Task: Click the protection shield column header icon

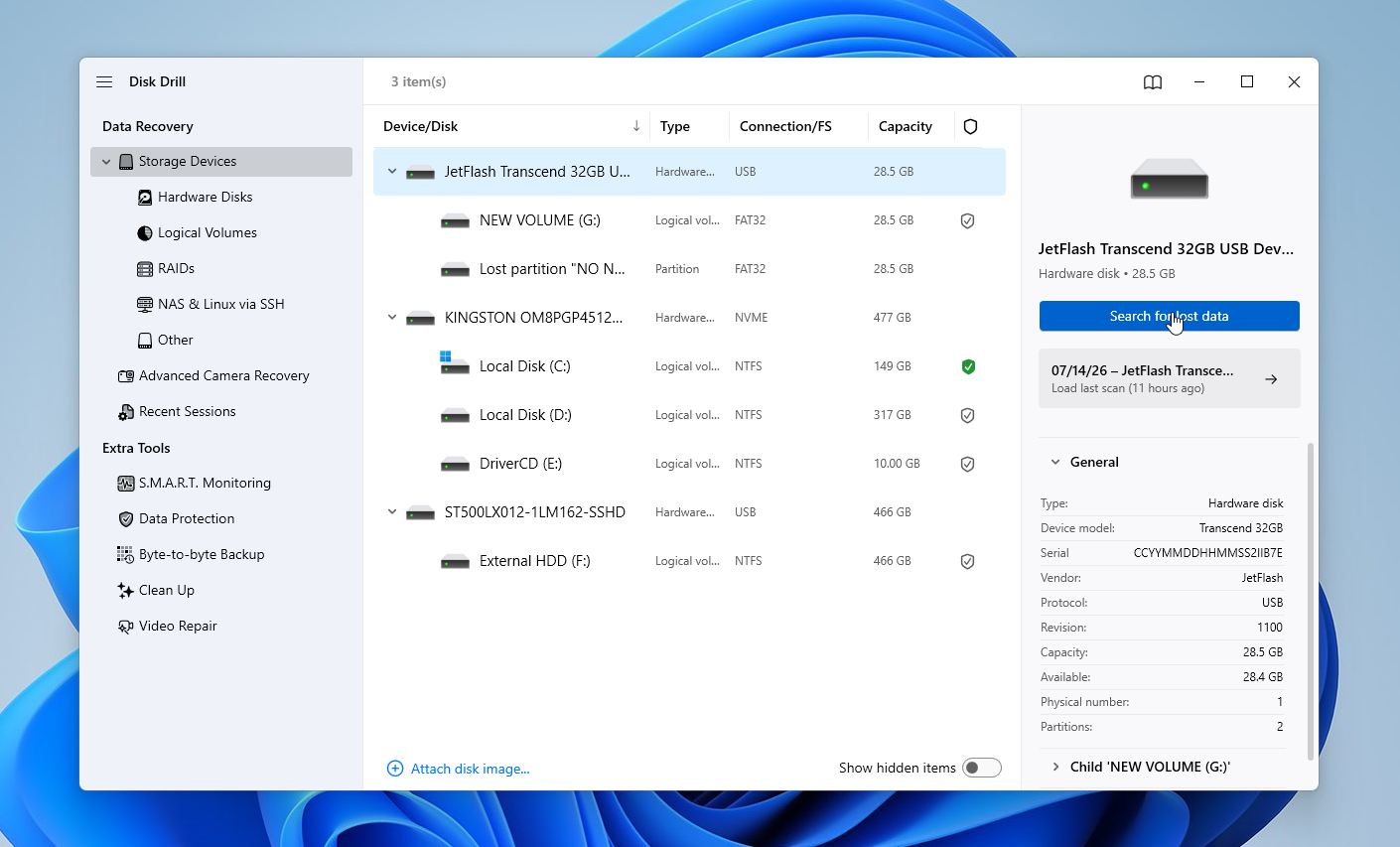Action: click(x=971, y=126)
